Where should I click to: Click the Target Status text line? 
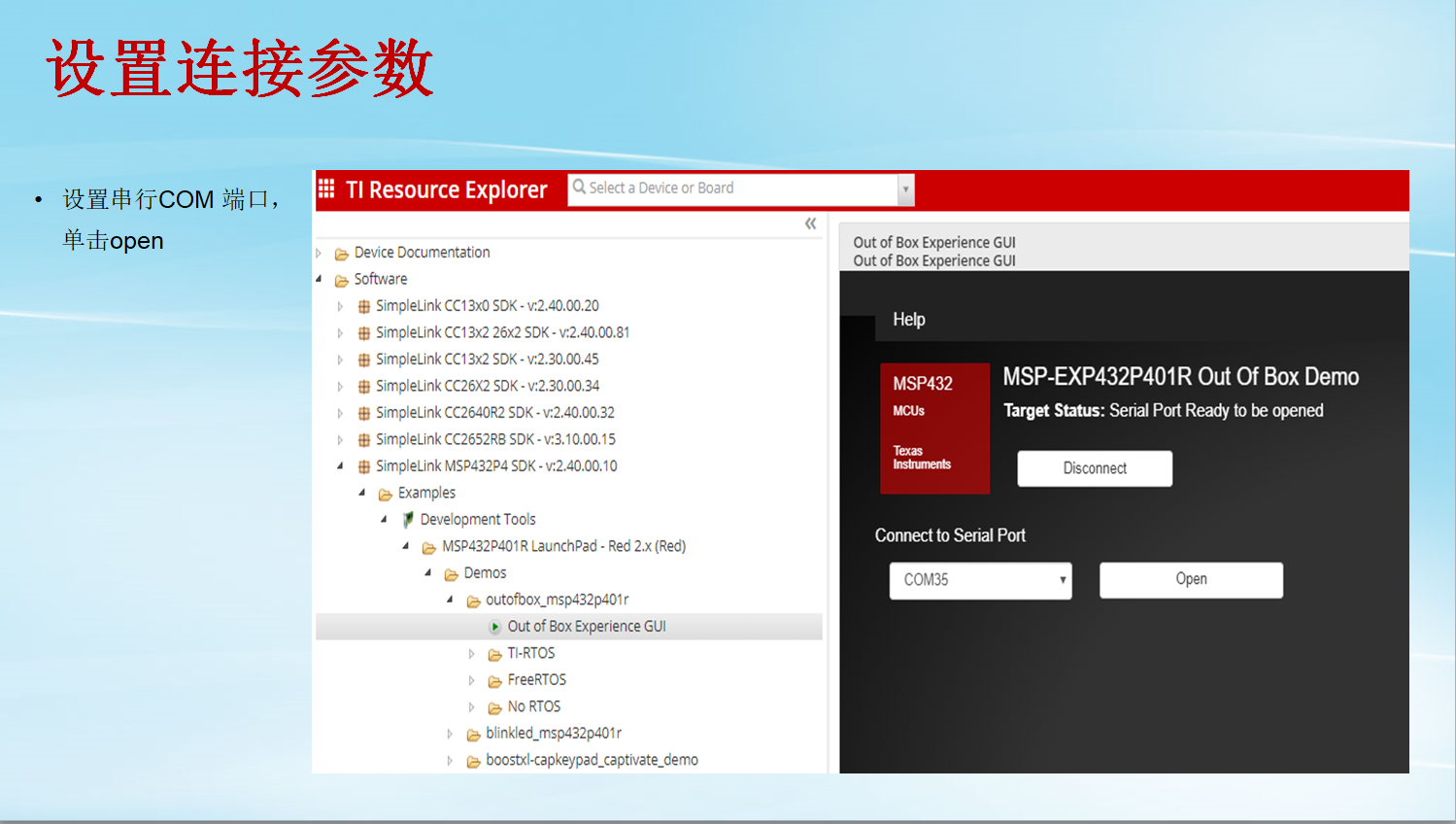pyautogui.click(x=1164, y=411)
